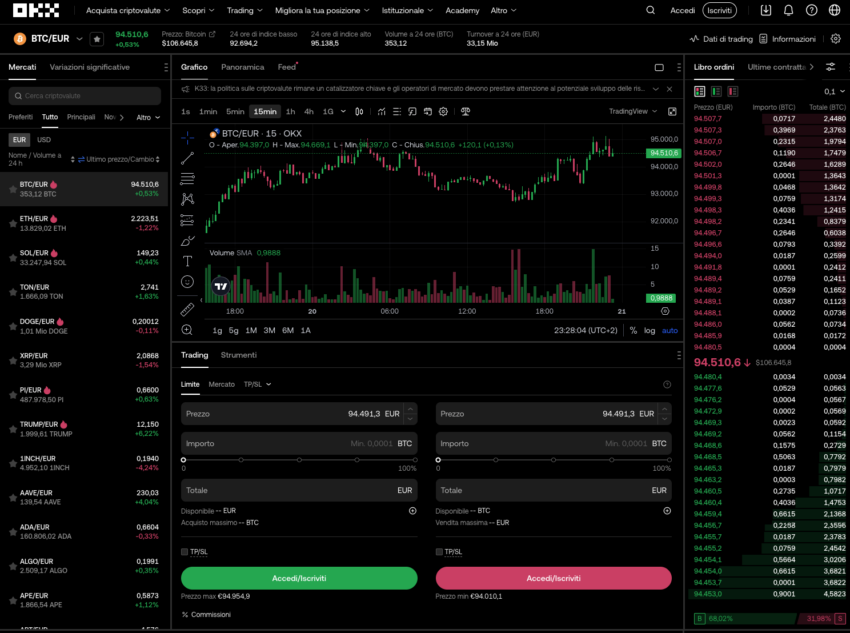Select the zoom in tool on the chart sidebar
The image size is (850, 633).
(x=188, y=330)
